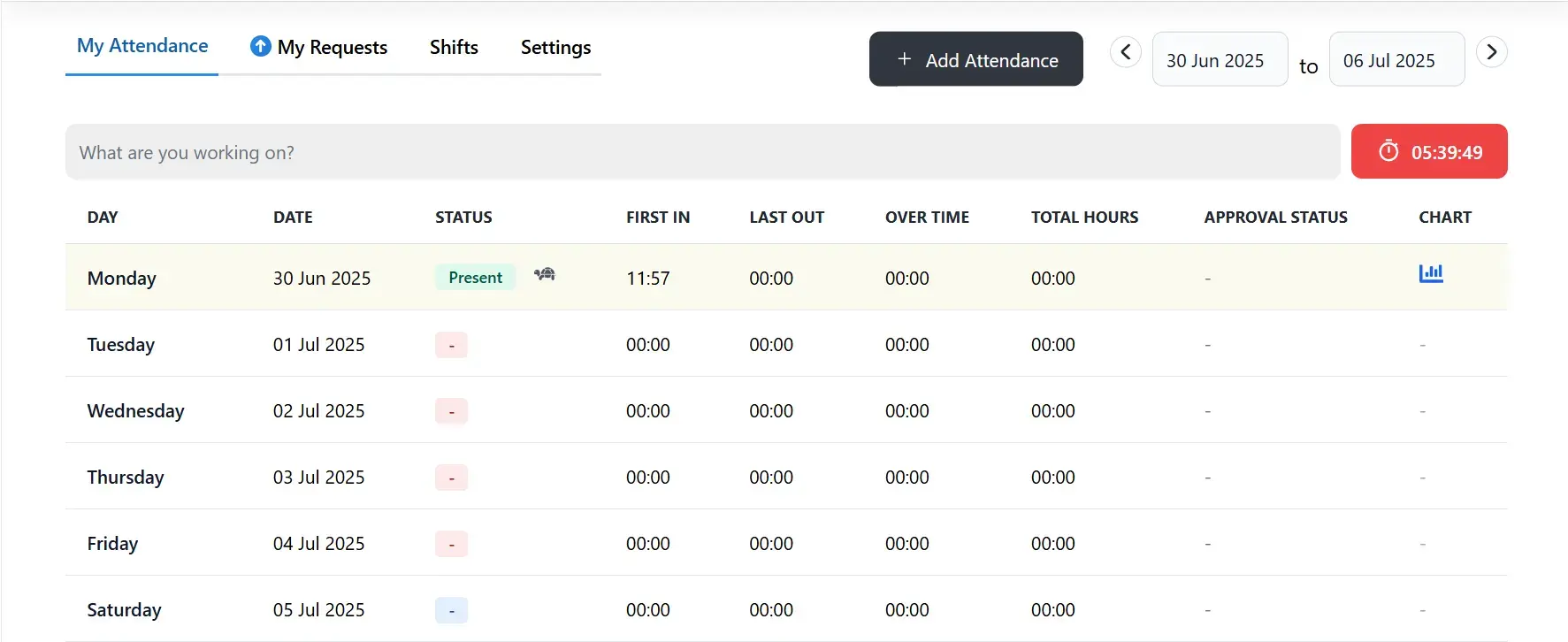Select the Thursday row label
The height and width of the screenshot is (642, 1568).
(x=126, y=478)
